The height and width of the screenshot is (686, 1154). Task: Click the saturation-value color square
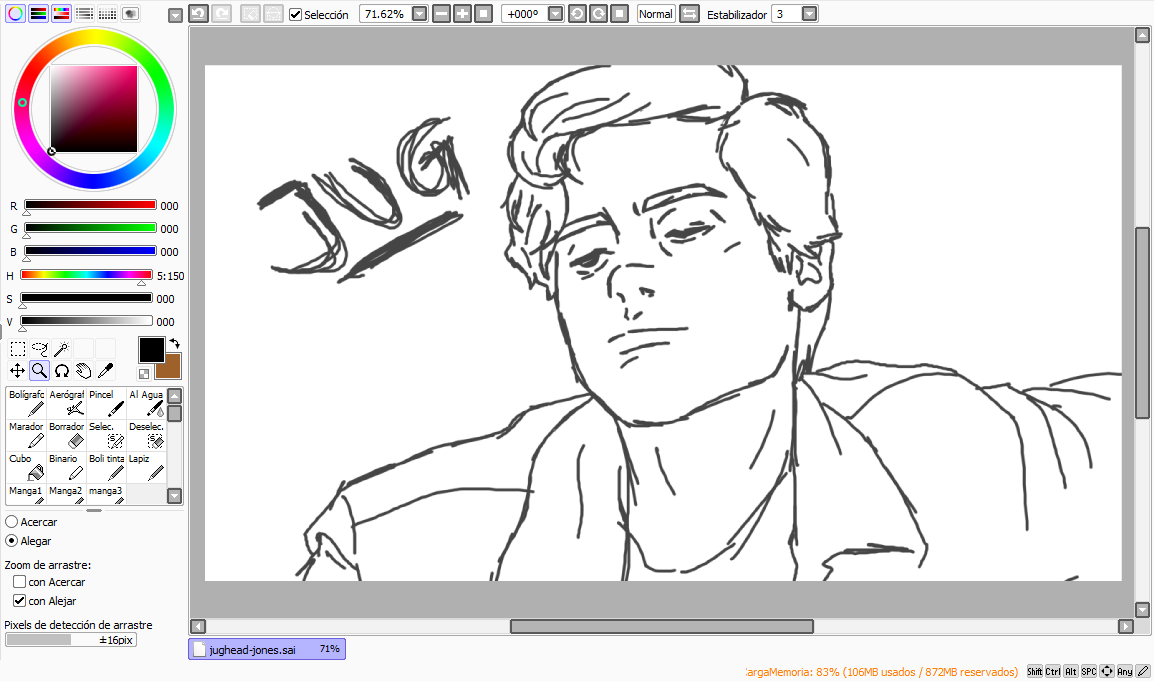(94, 109)
